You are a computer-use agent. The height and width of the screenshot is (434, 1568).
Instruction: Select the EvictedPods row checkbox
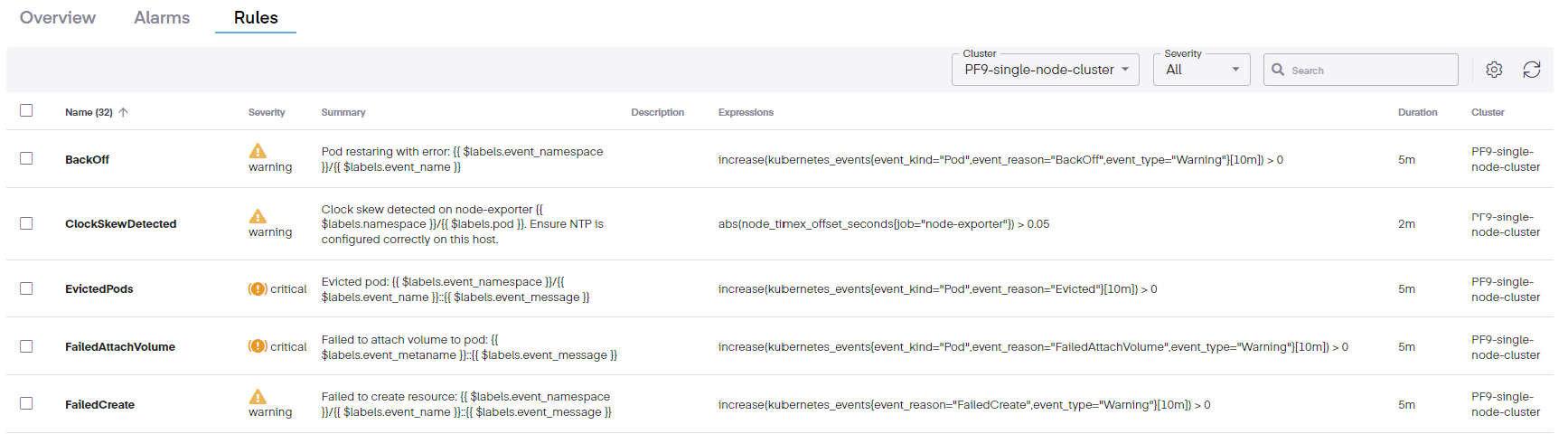tap(26, 288)
